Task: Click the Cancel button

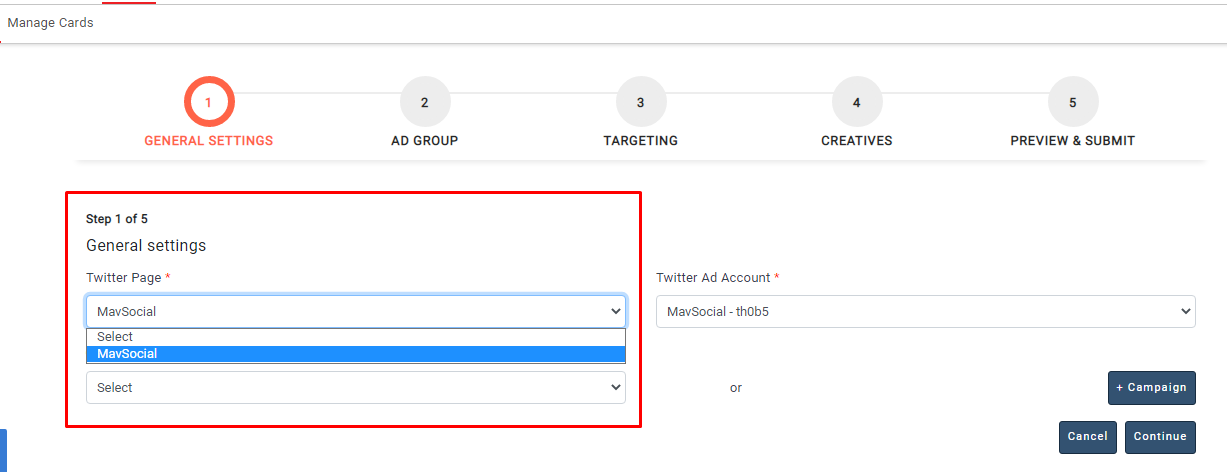Action: [x=1087, y=437]
